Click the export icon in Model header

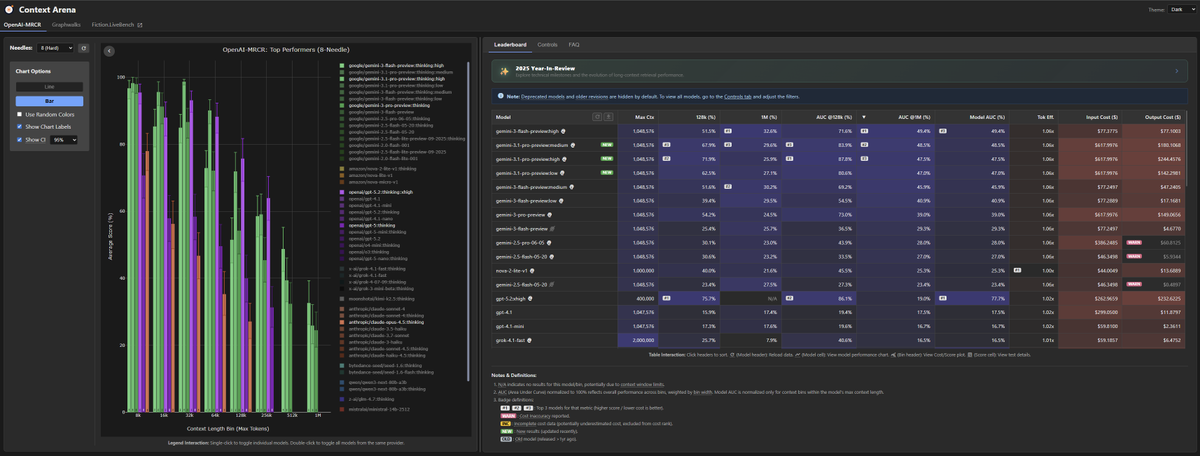608,116
